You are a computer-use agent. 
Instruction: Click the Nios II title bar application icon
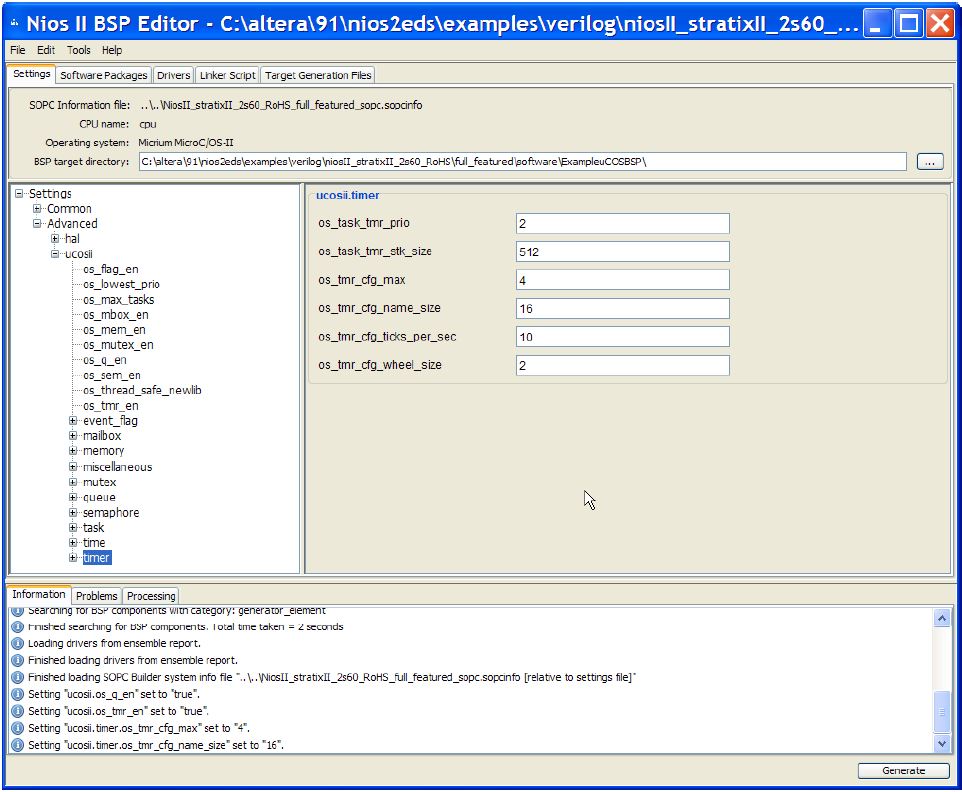pyautogui.click(x=15, y=23)
